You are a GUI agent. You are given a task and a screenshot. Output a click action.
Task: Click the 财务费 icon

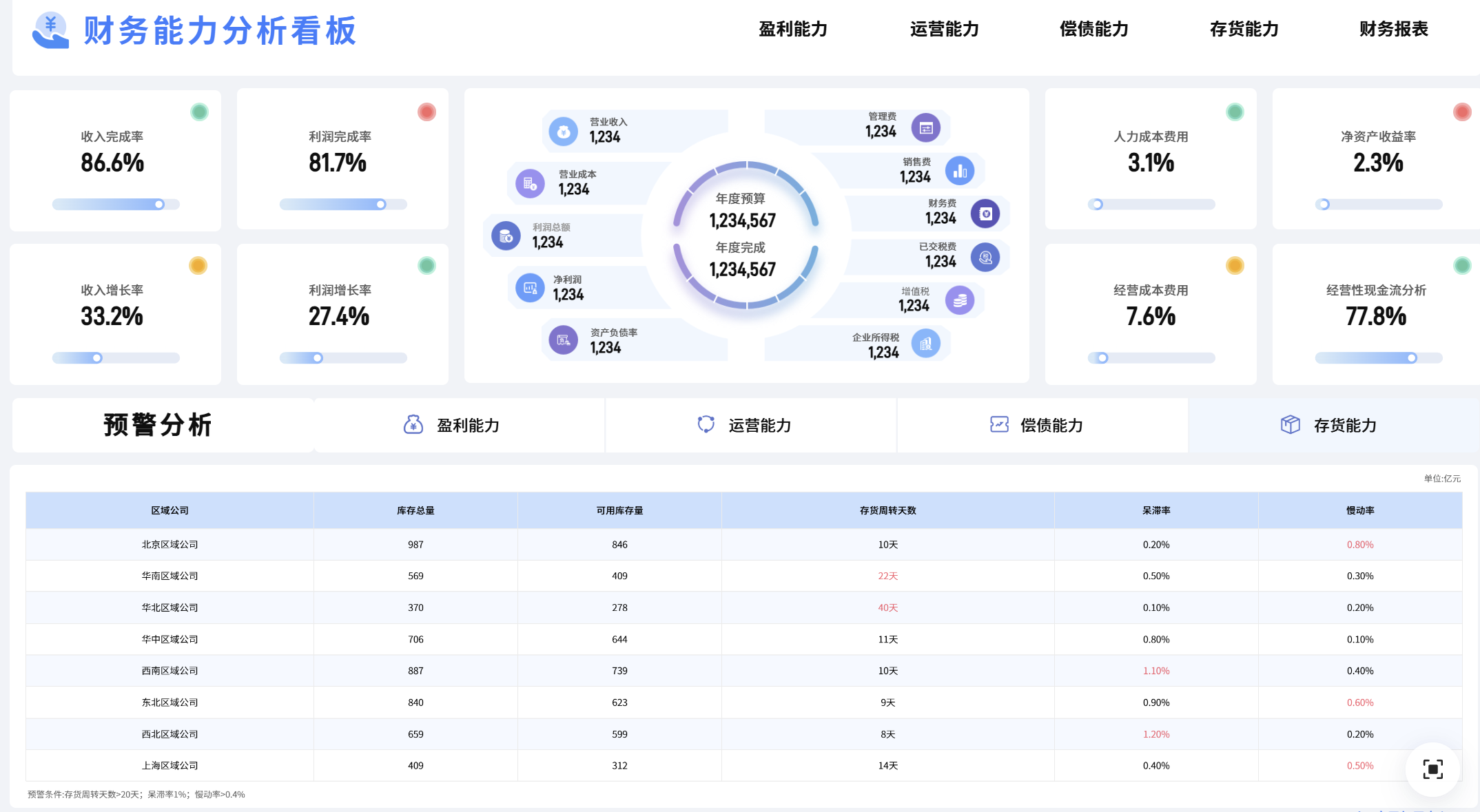[985, 214]
